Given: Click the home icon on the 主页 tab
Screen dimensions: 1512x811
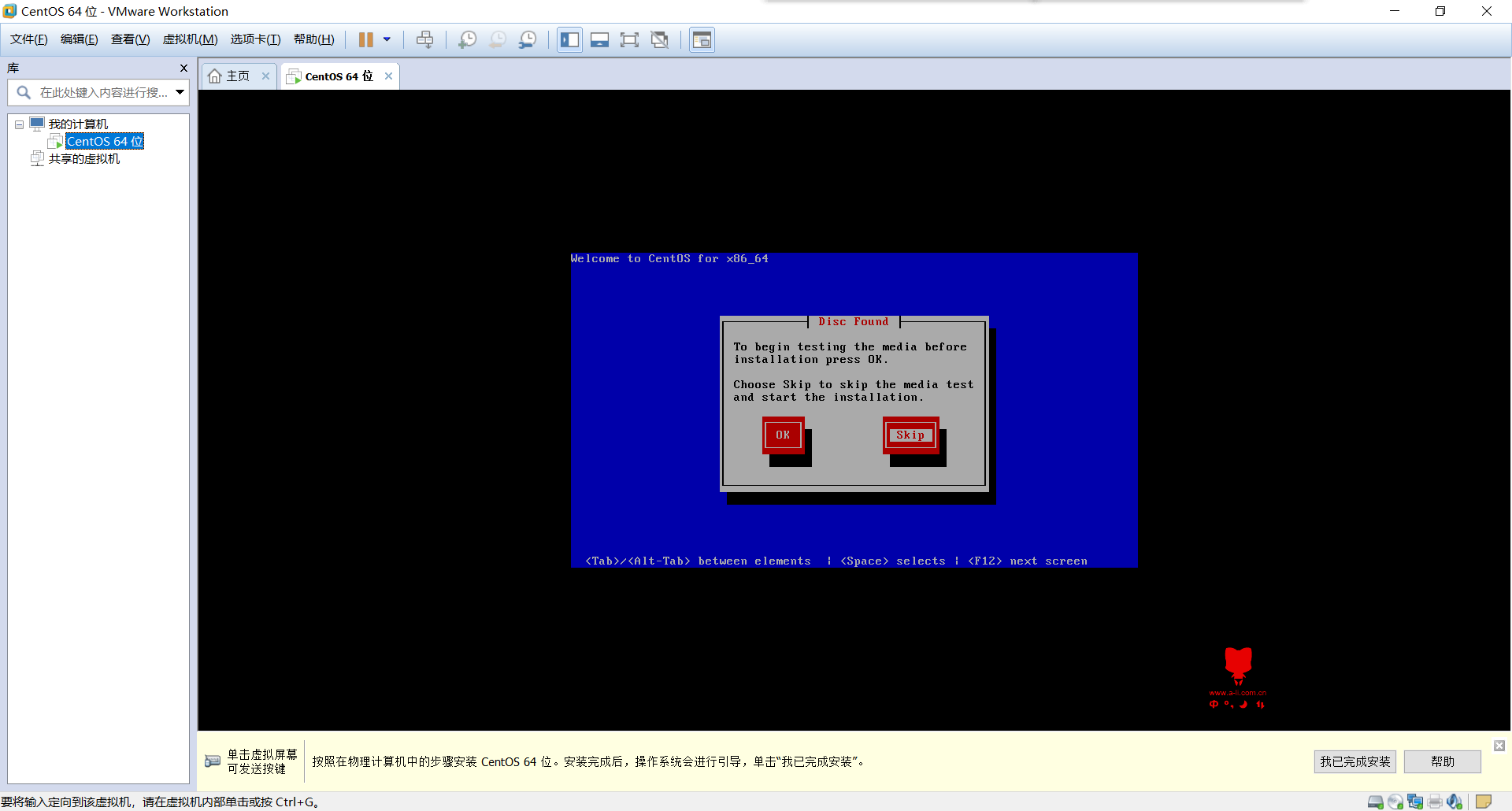Looking at the screenshot, I should pyautogui.click(x=215, y=76).
